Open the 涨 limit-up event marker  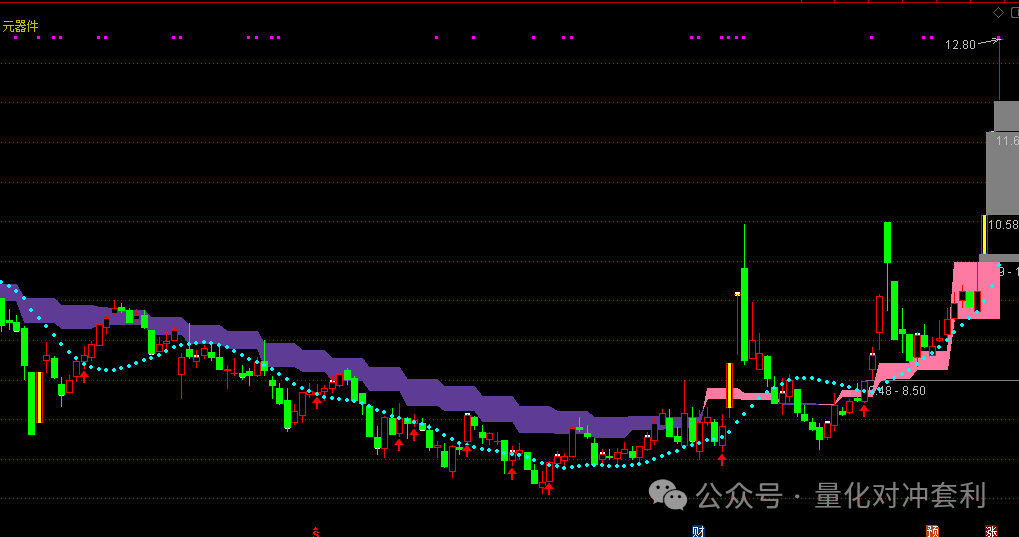click(x=991, y=531)
